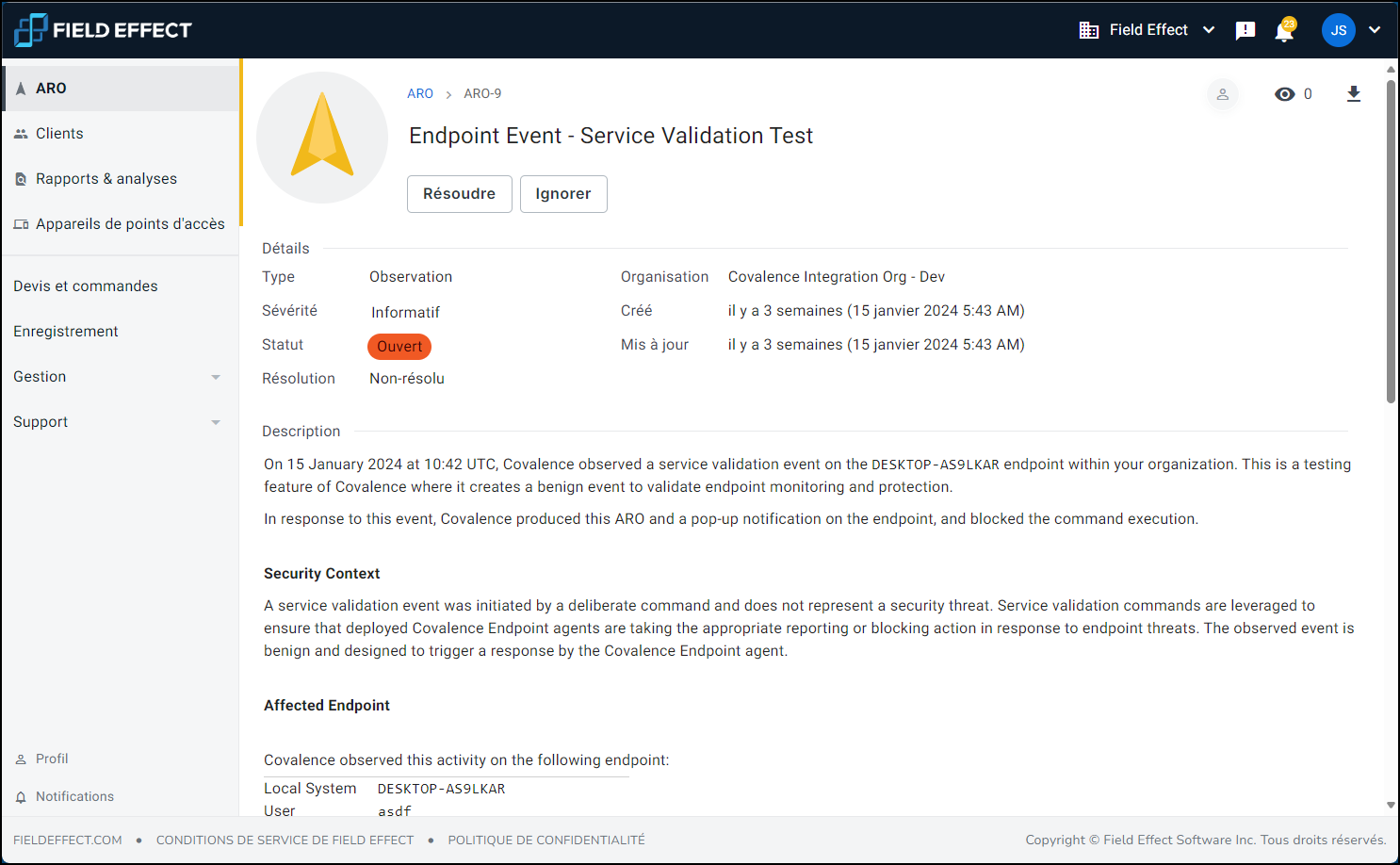This screenshot has height=865, width=1400.
Task: Click the asdf user value
Action: 395,811
